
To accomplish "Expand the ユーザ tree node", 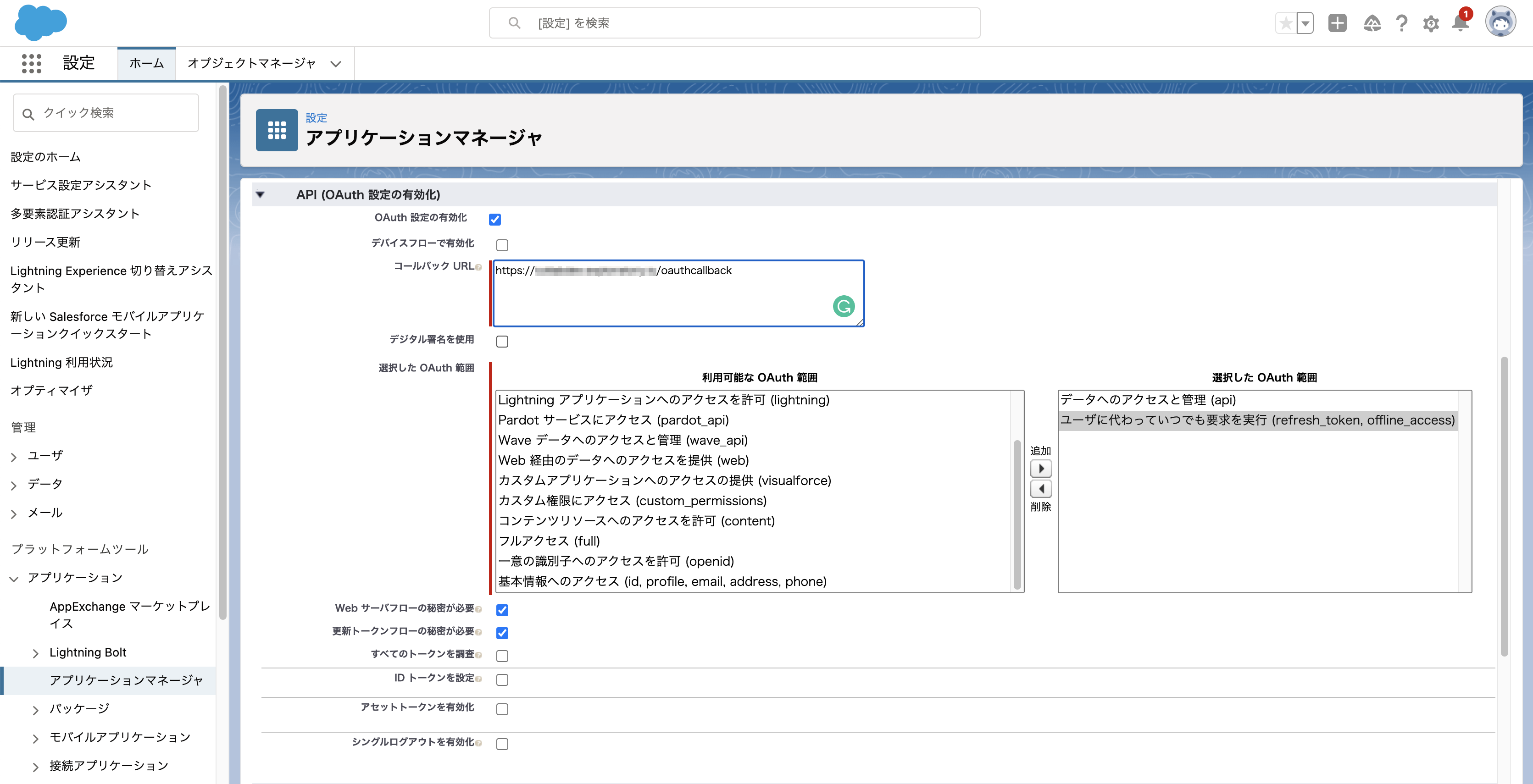I will [14, 457].
